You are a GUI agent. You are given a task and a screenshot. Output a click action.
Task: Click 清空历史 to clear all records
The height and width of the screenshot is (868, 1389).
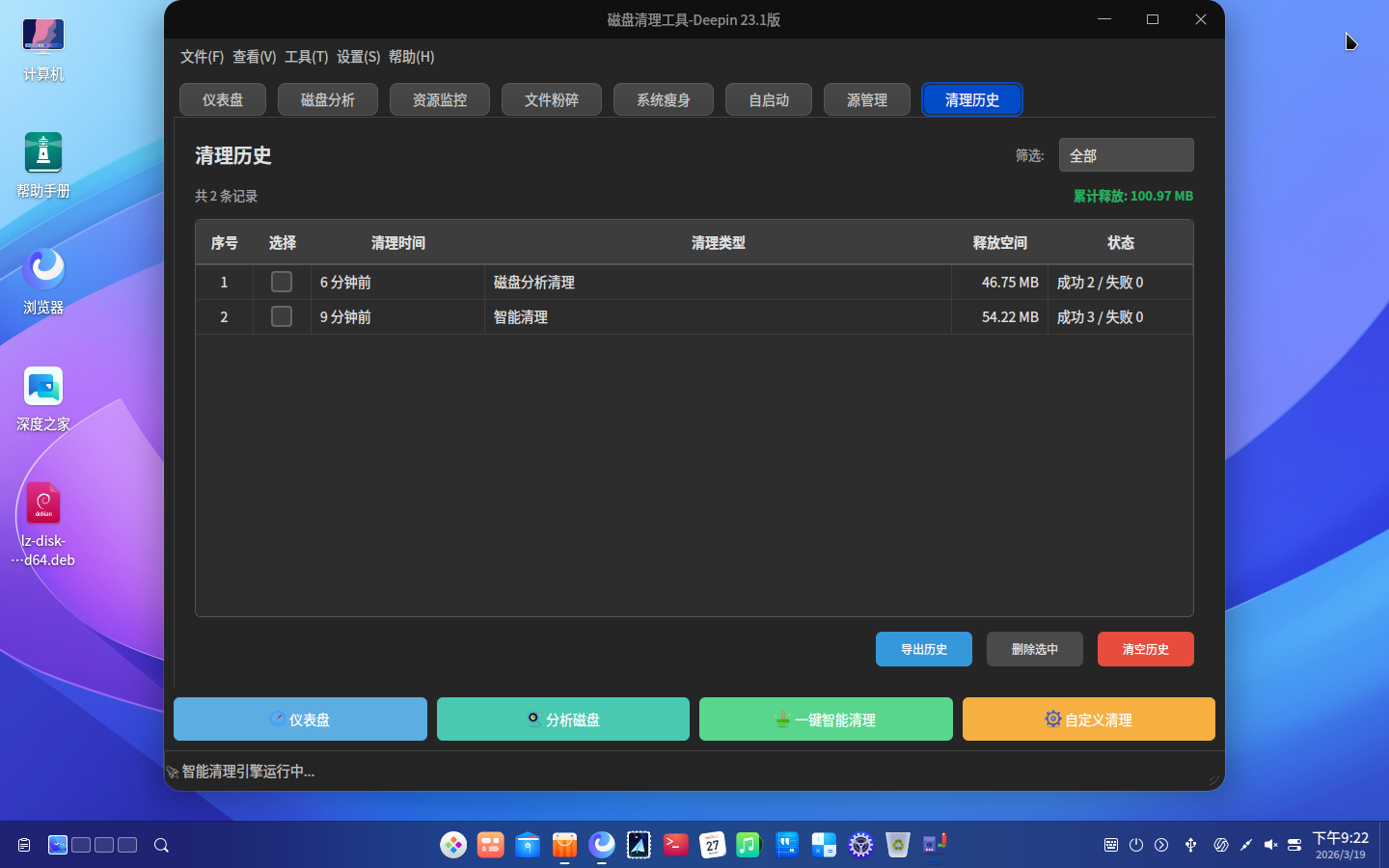1145,649
